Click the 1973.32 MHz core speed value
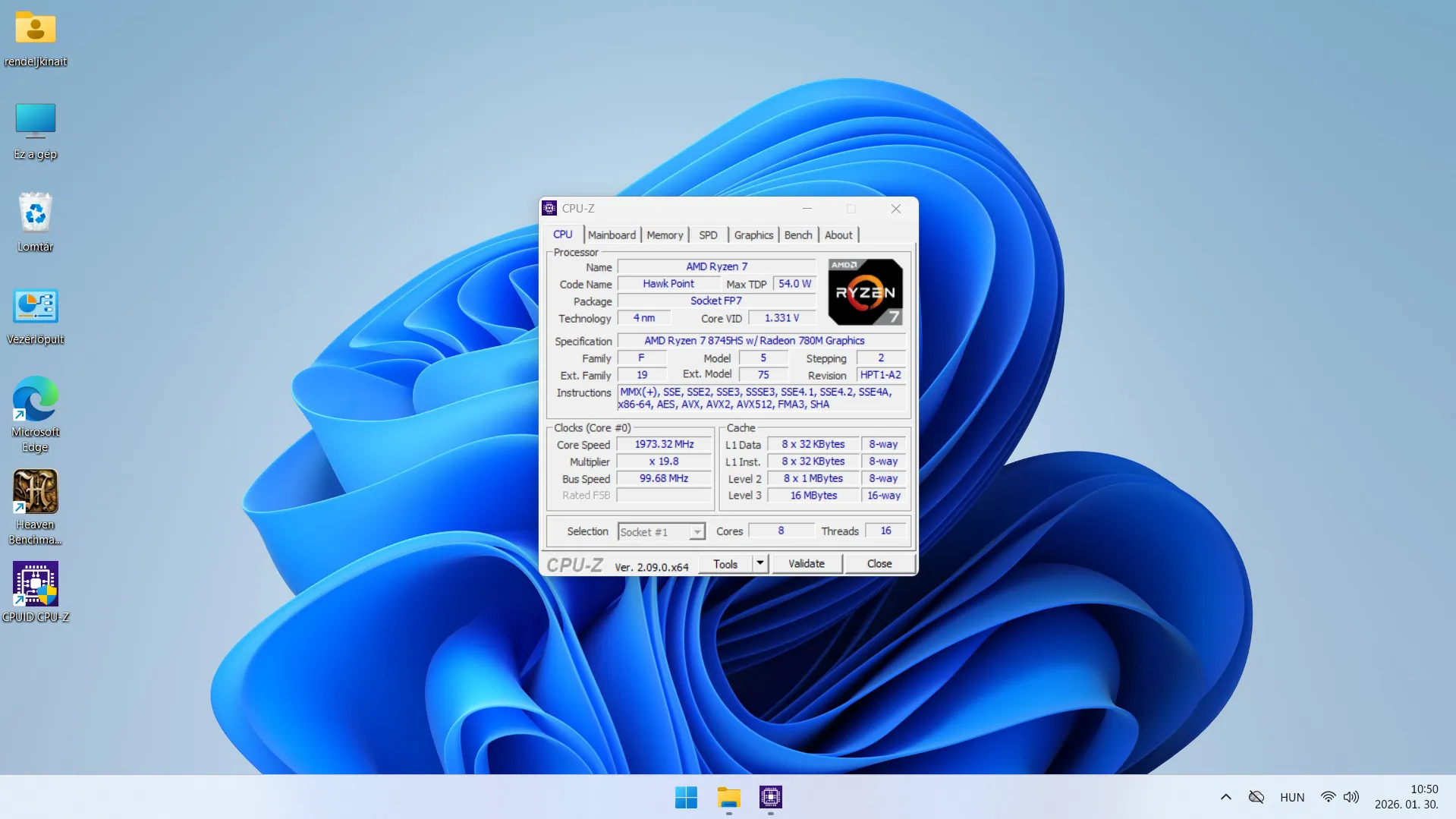This screenshot has width=1456, height=819. (x=664, y=444)
